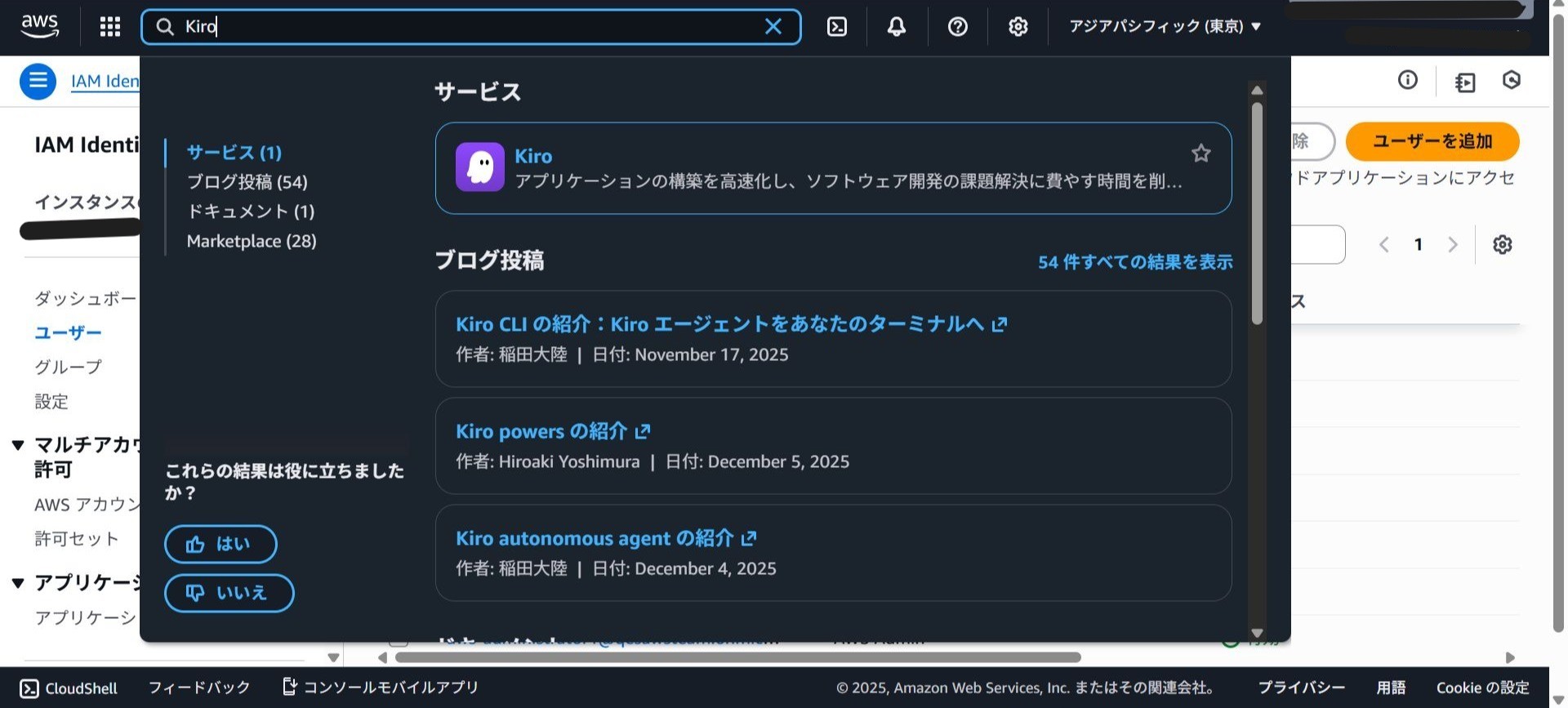Screen dimensions: 1568x708
Task: Open the services grid menu icon
Action: click(x=110, y=27)
